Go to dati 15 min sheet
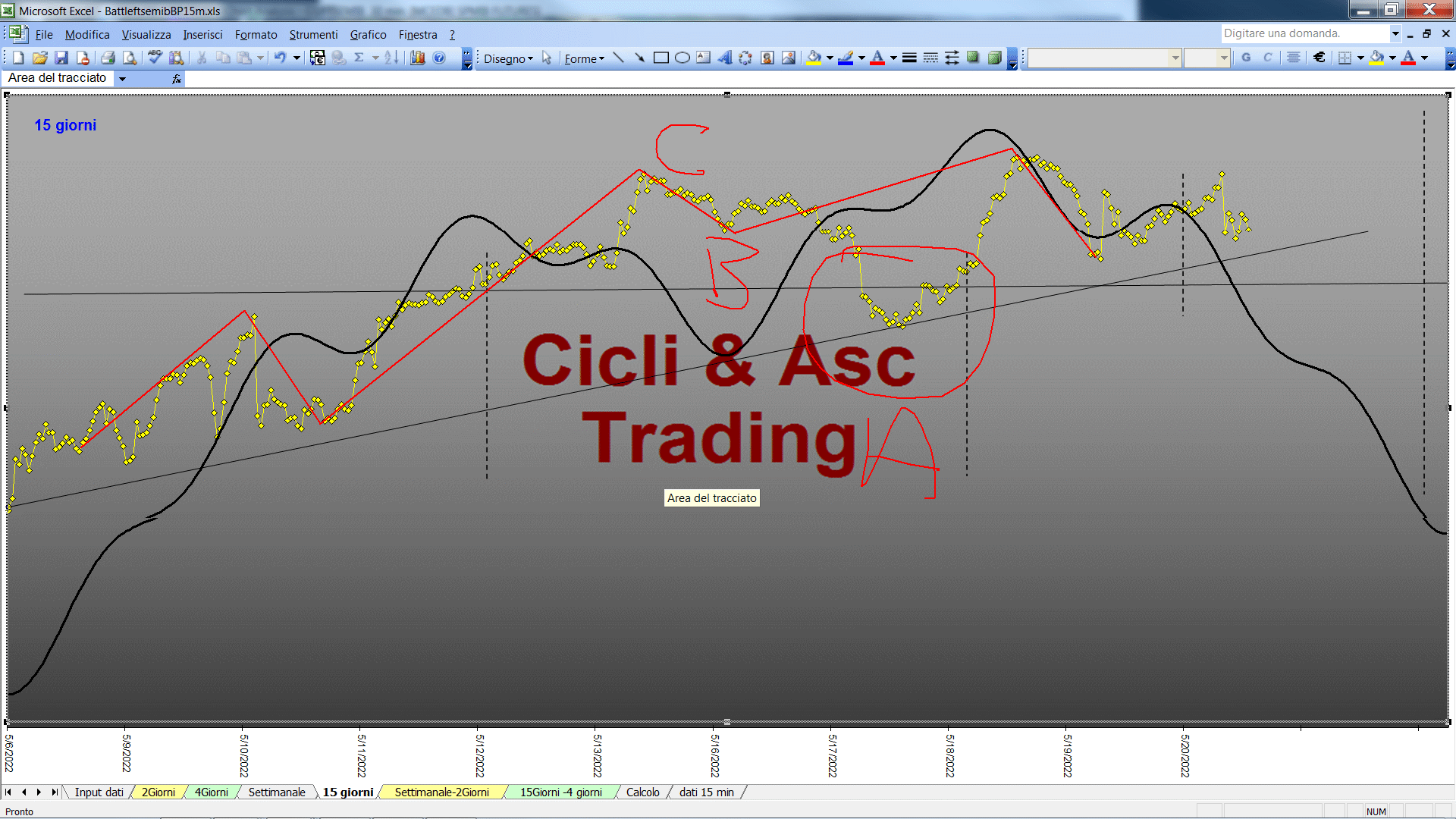This screenshot has height=819, width=1456. coord(707,792)
